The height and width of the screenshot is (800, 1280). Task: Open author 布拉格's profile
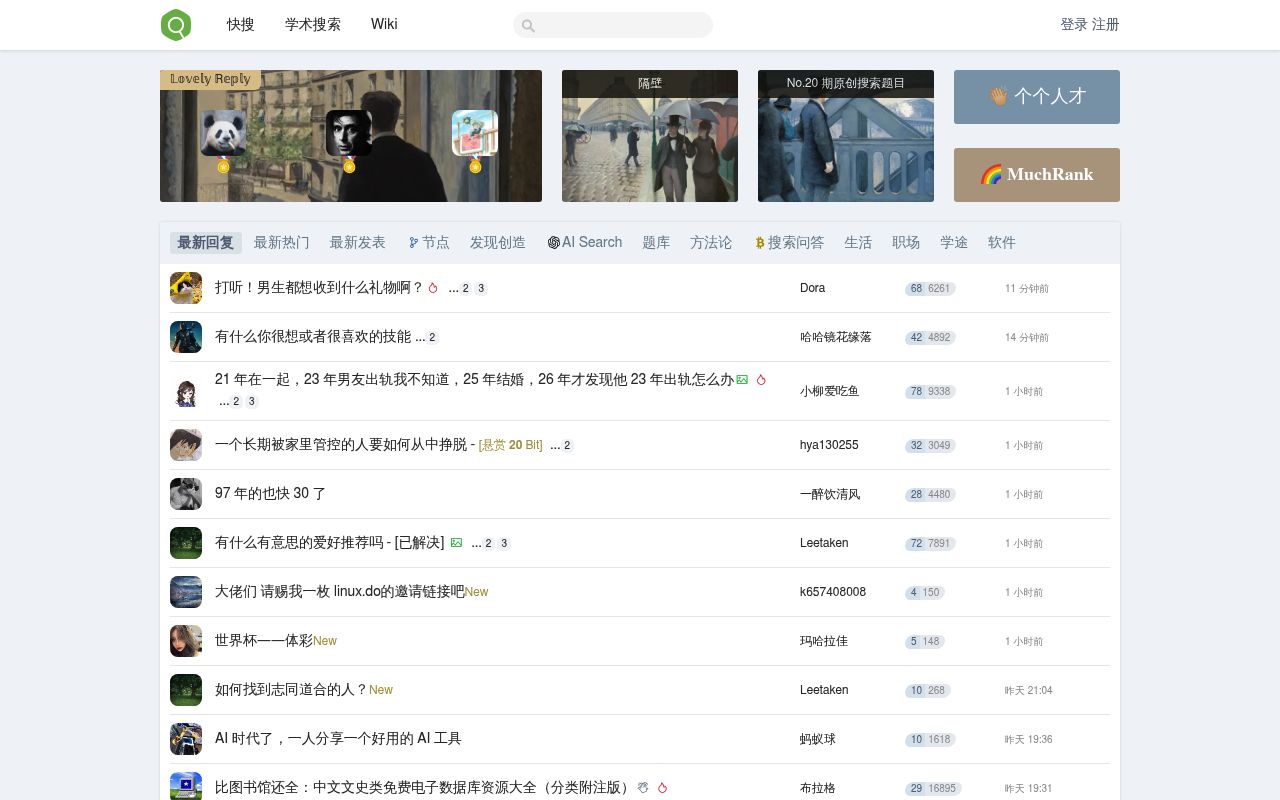coord(818,788)
